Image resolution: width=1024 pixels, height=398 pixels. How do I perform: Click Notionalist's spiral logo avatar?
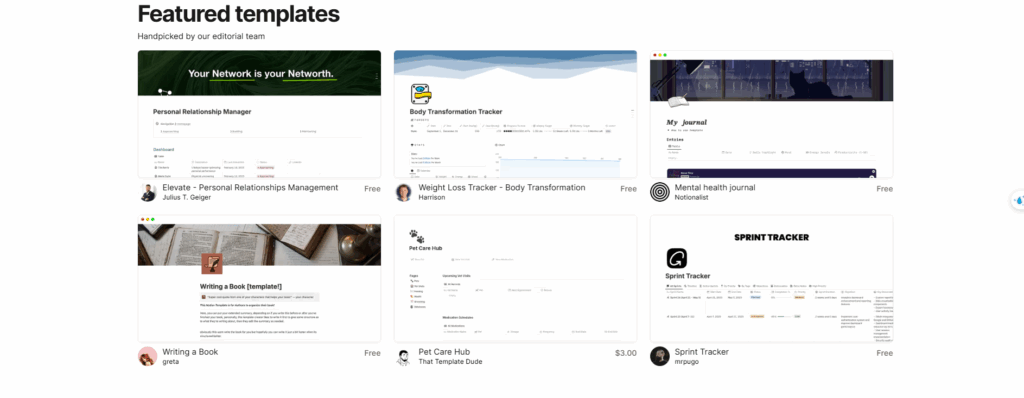tap(660, 192)
